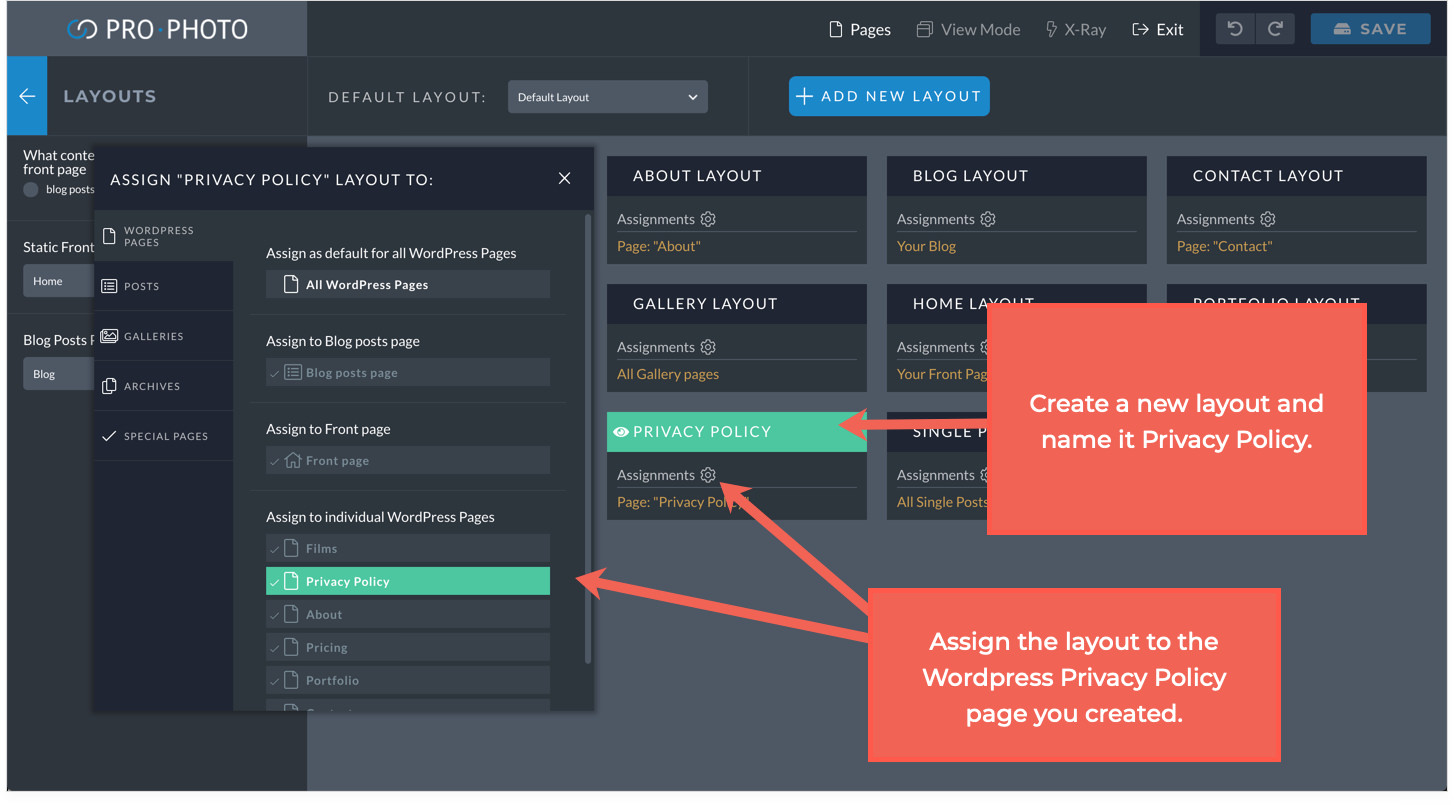Click All Single Posts assignment
This screenshot has width=1454, height=805.
tap(942, 502)
